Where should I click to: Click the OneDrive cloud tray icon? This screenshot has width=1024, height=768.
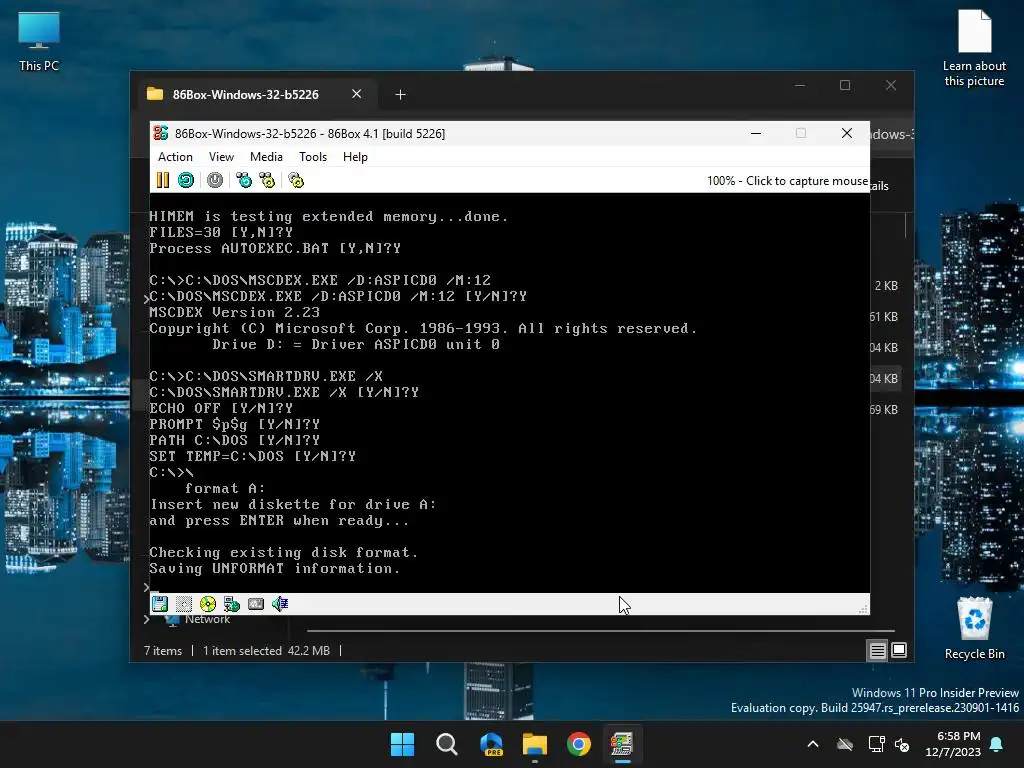(845, 744)
